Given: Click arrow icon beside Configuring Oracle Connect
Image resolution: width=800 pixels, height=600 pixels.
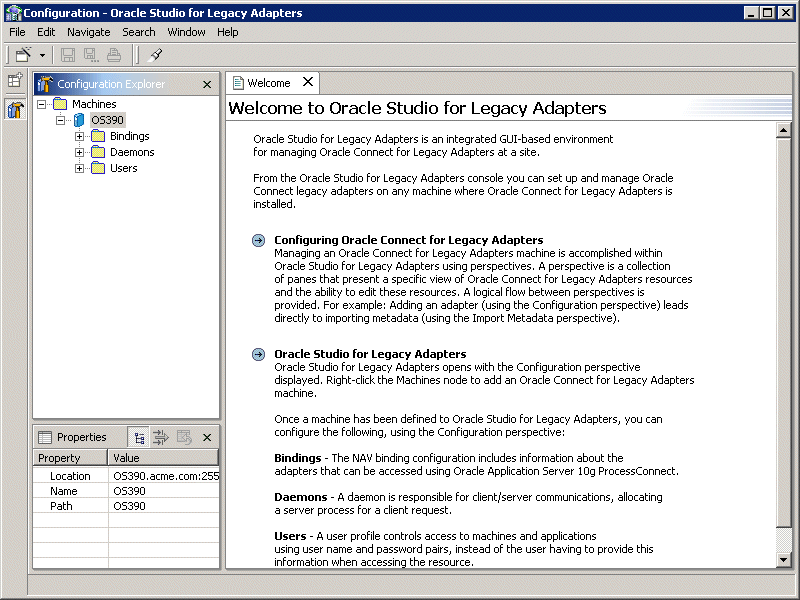Looking at the screenshot, I should point(259,240).
